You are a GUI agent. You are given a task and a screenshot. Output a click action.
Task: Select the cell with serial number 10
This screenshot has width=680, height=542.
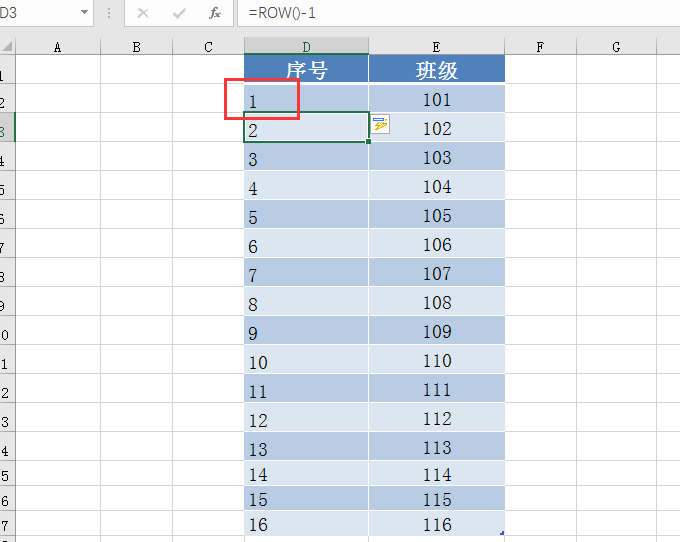pyautogui.click(x=306, y=360)
